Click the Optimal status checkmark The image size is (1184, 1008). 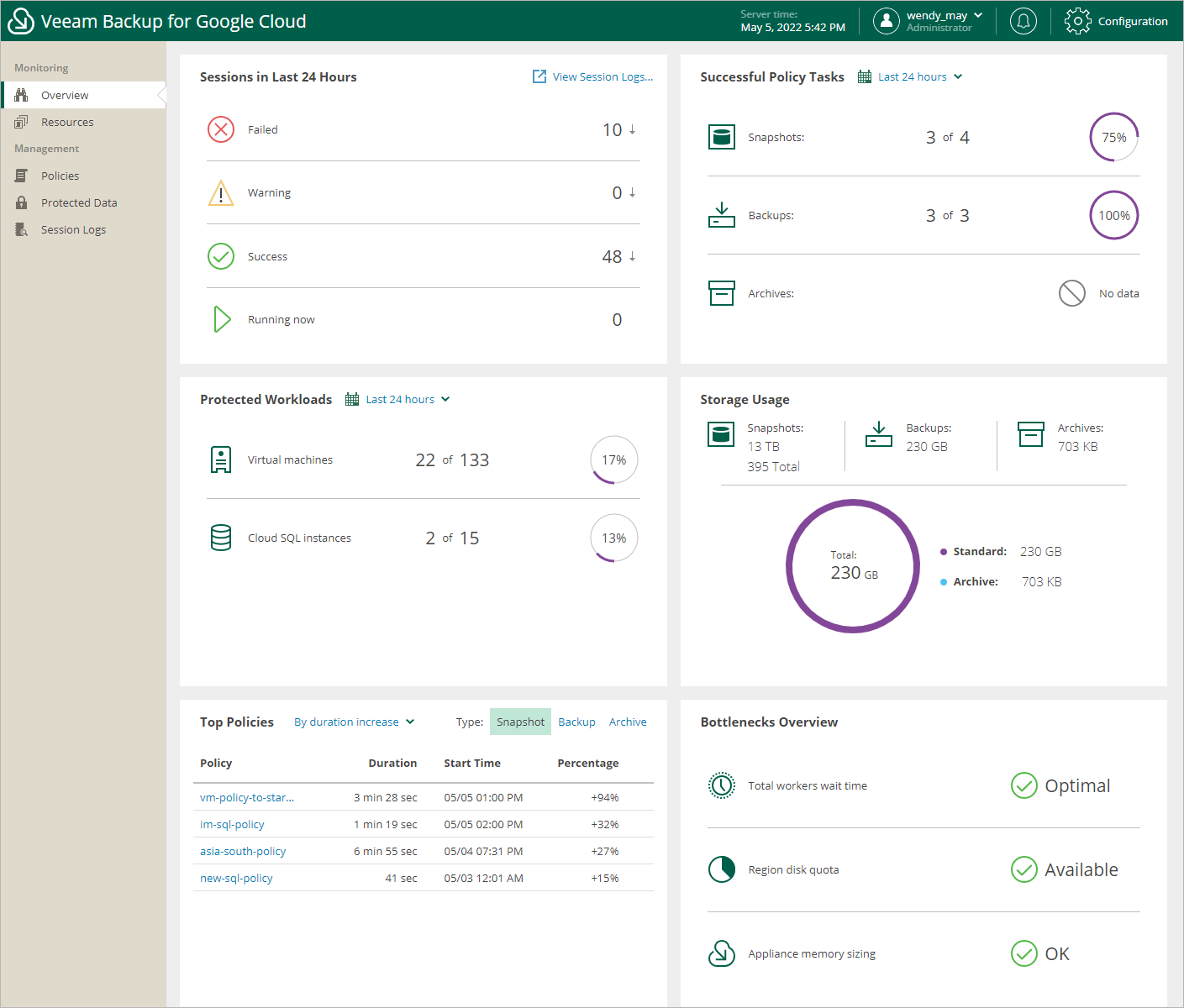pos(1024,785)
